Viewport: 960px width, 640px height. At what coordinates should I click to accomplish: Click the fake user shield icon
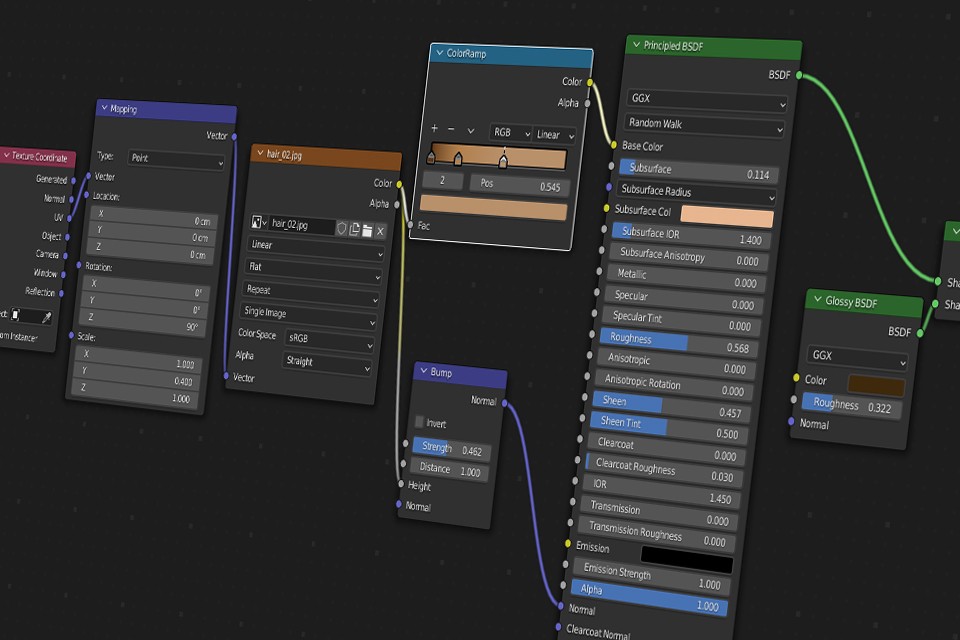(x=341, y=229)
